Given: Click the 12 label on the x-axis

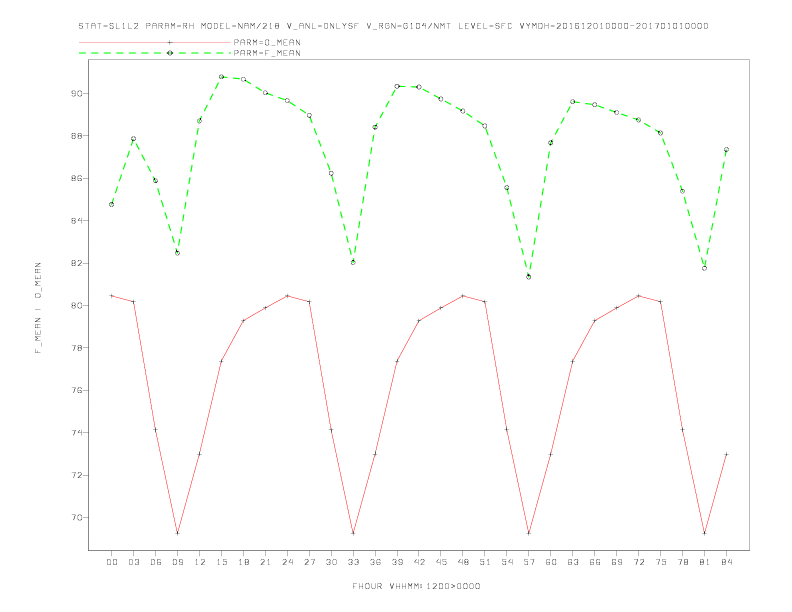Looking at the screenshot, I should pos(200,562).
